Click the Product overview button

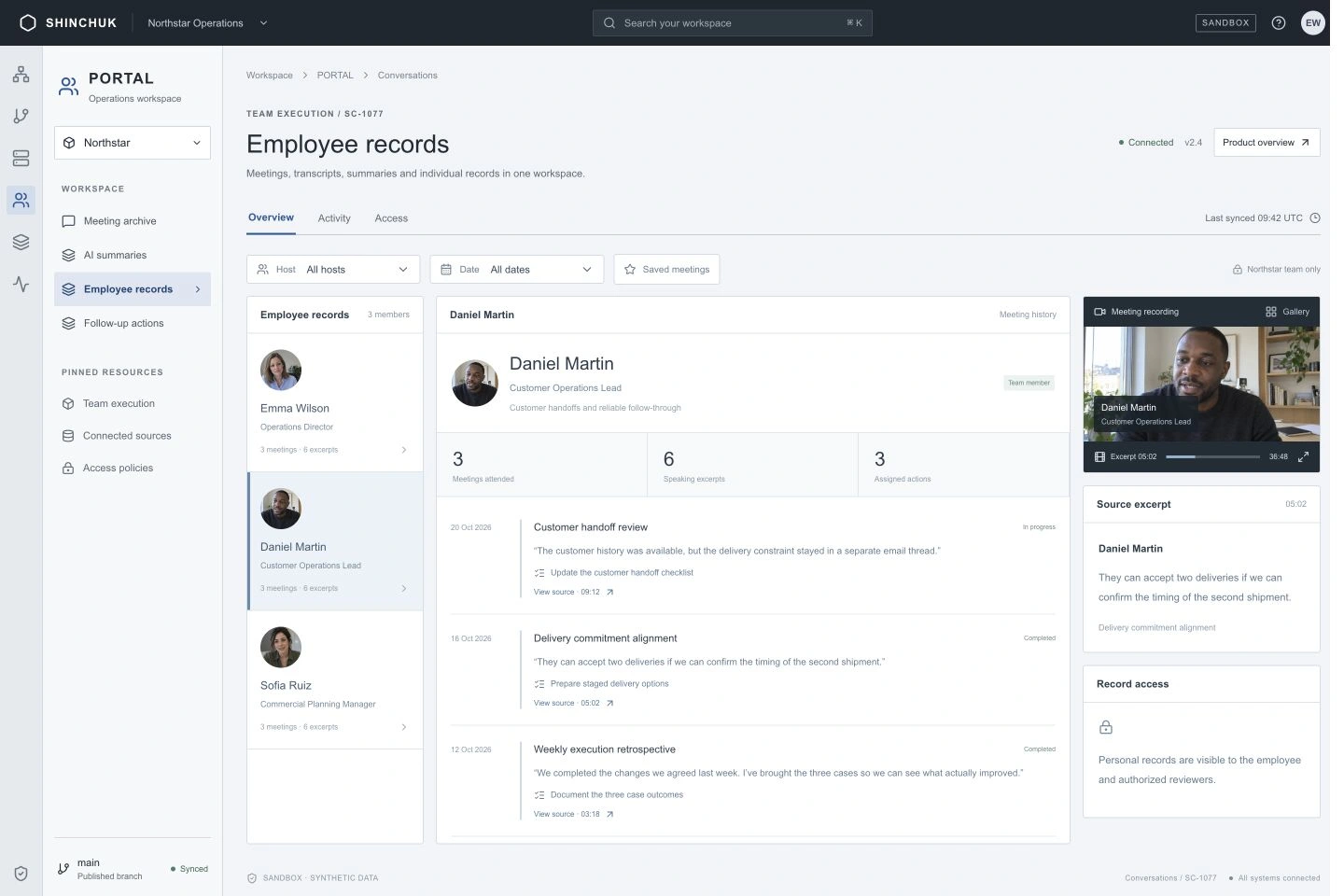coord(1267,143)
